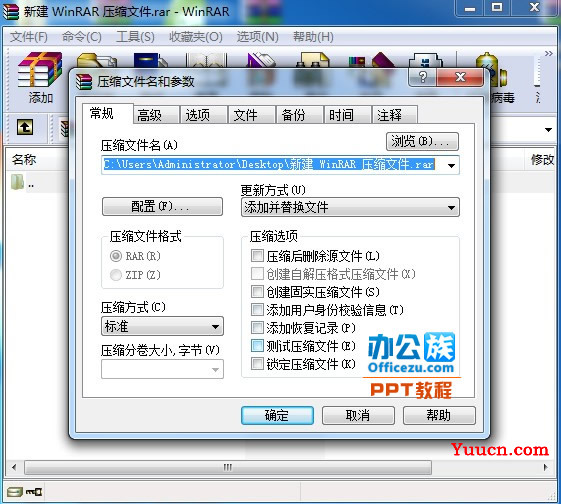Click the 配置(F)... profiles button
Screen dimensions: 561x504
point(162,206)
